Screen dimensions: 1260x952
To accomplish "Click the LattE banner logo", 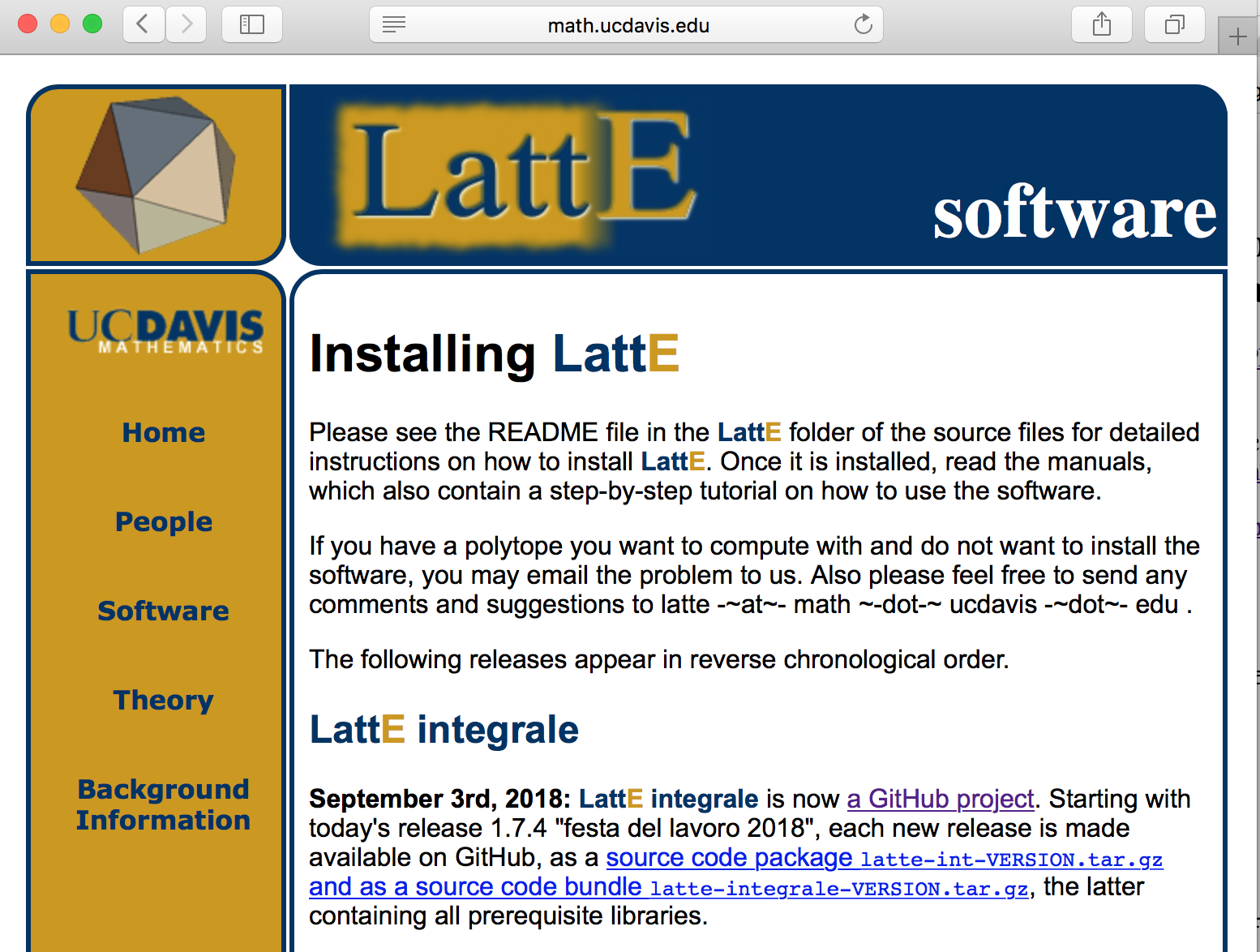I will [515, 174].
